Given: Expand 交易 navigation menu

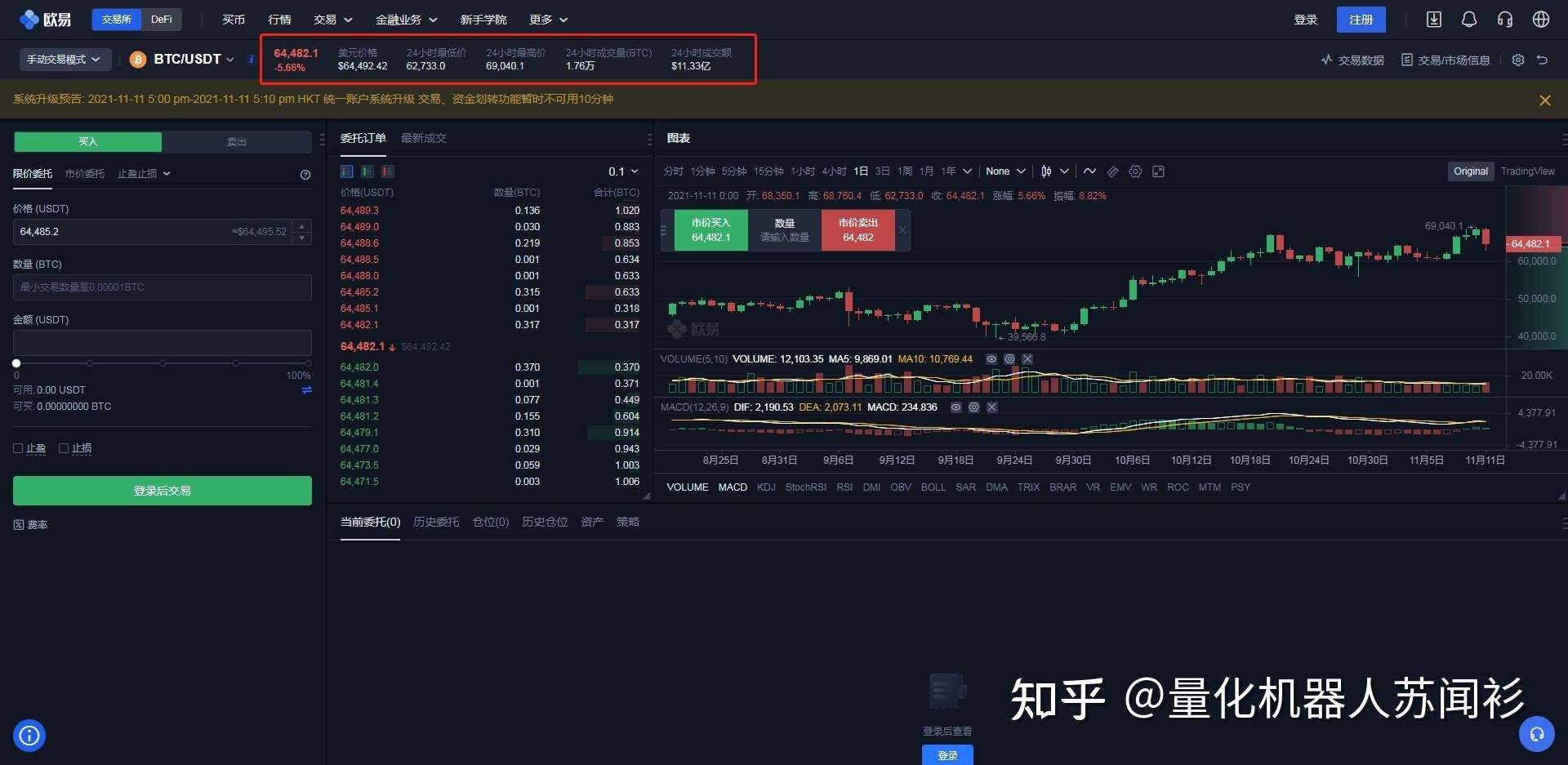Looking at the screenshot, I should coord(332,20).
